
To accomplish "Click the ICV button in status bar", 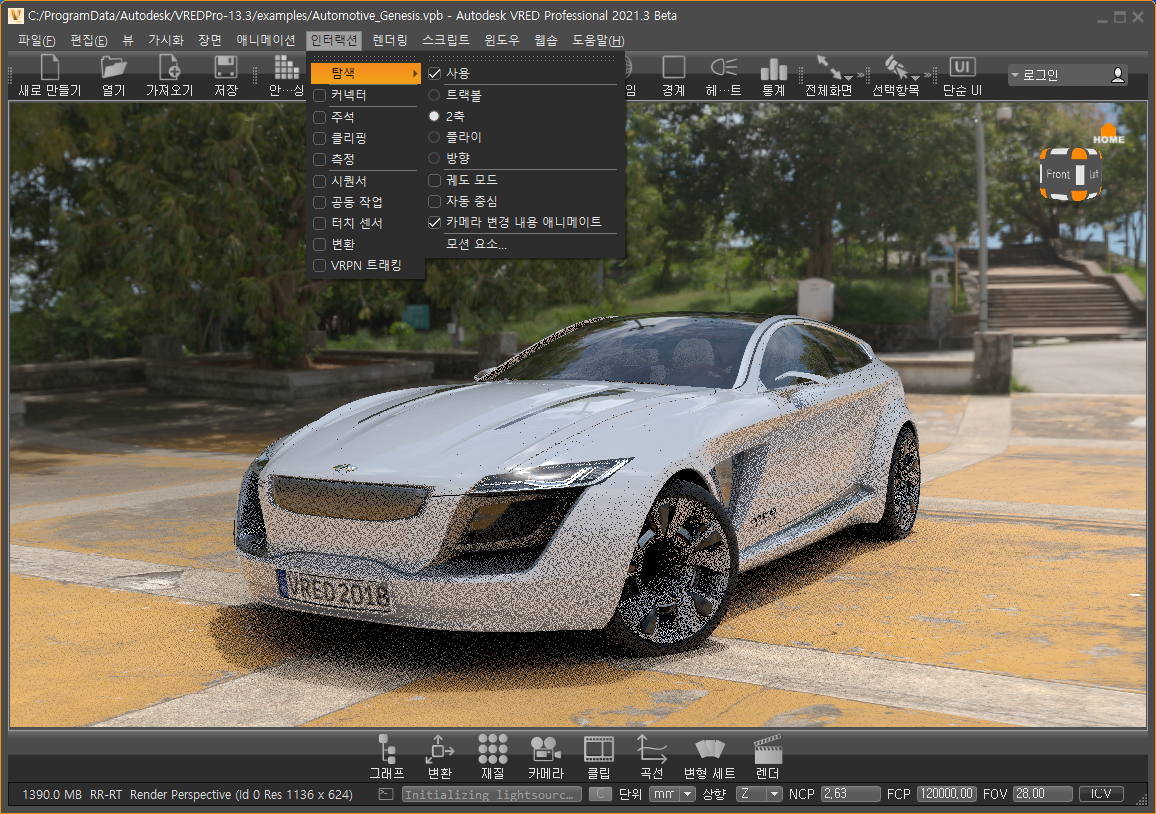I will pos(1101,794).
